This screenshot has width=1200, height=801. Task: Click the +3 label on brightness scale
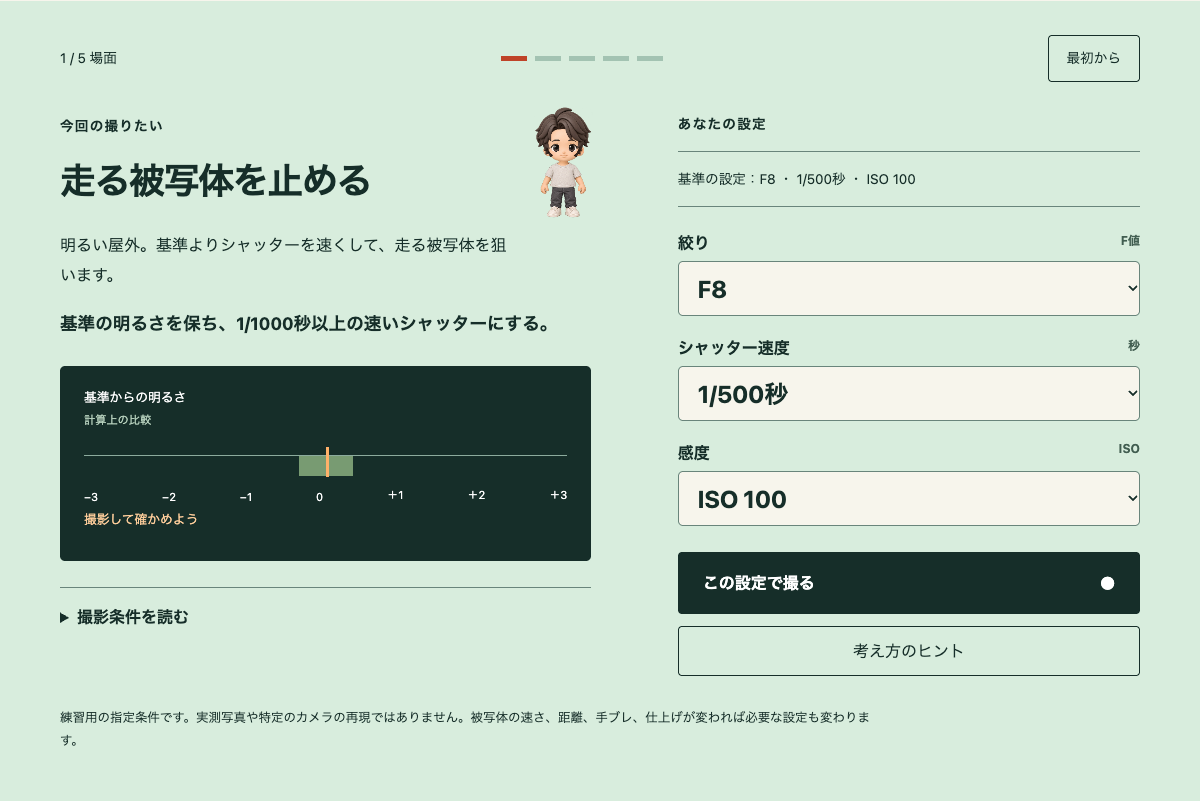559,495
